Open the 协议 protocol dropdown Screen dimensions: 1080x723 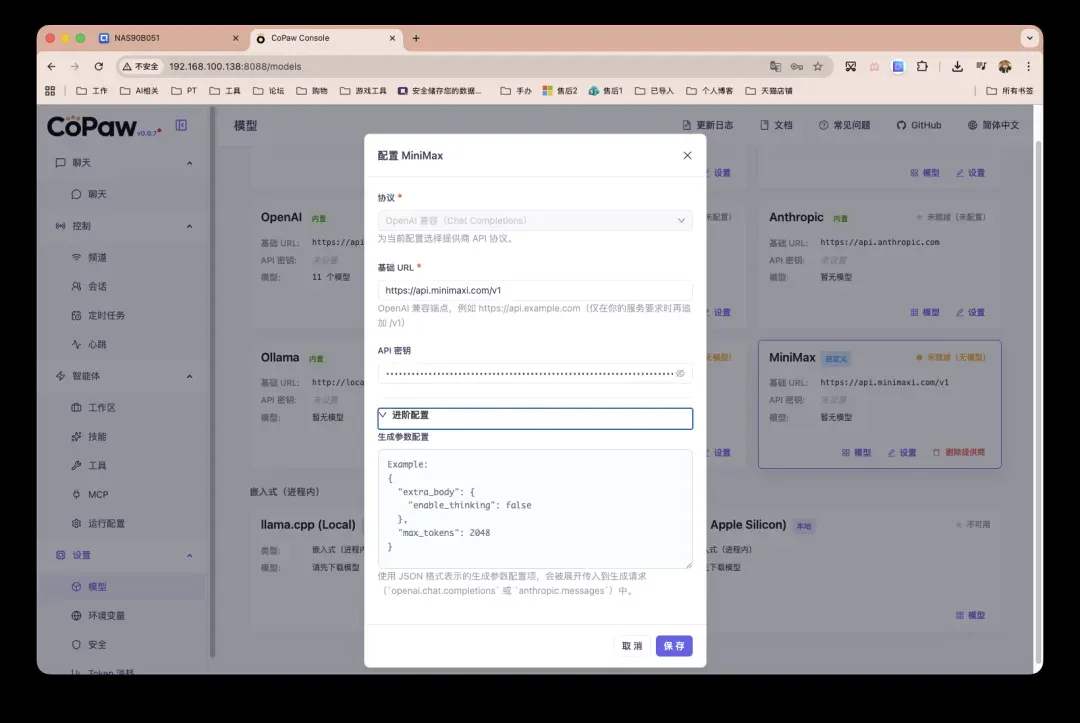pyautogui.click(x=534, y=220)
